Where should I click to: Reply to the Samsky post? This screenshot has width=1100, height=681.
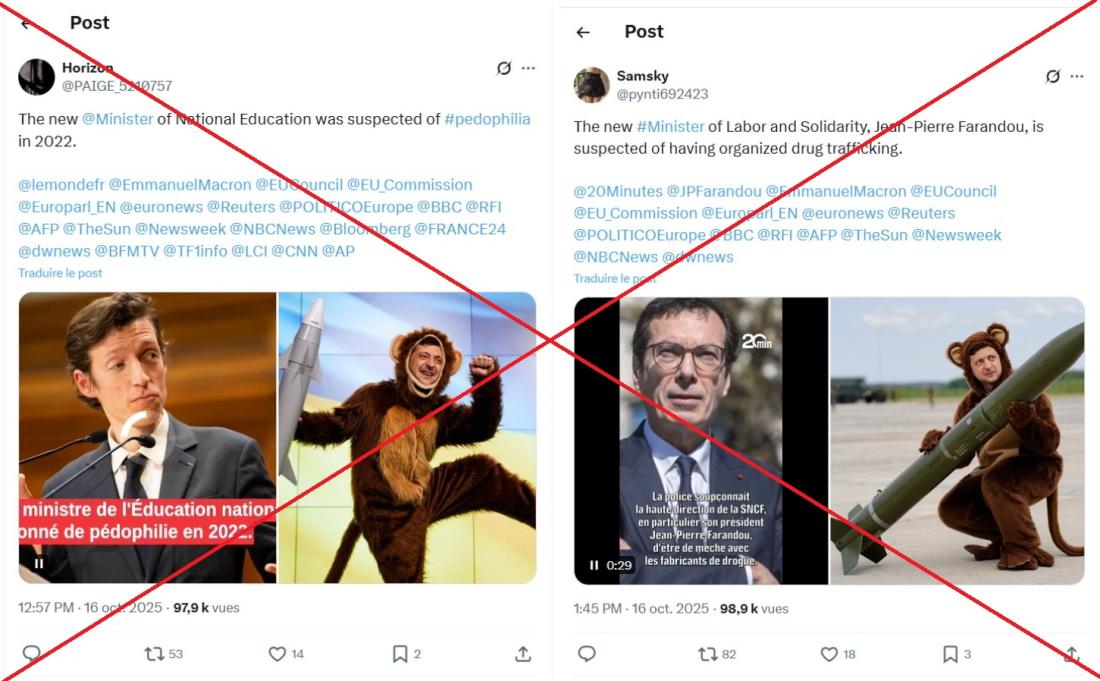[x=587, y=654]
